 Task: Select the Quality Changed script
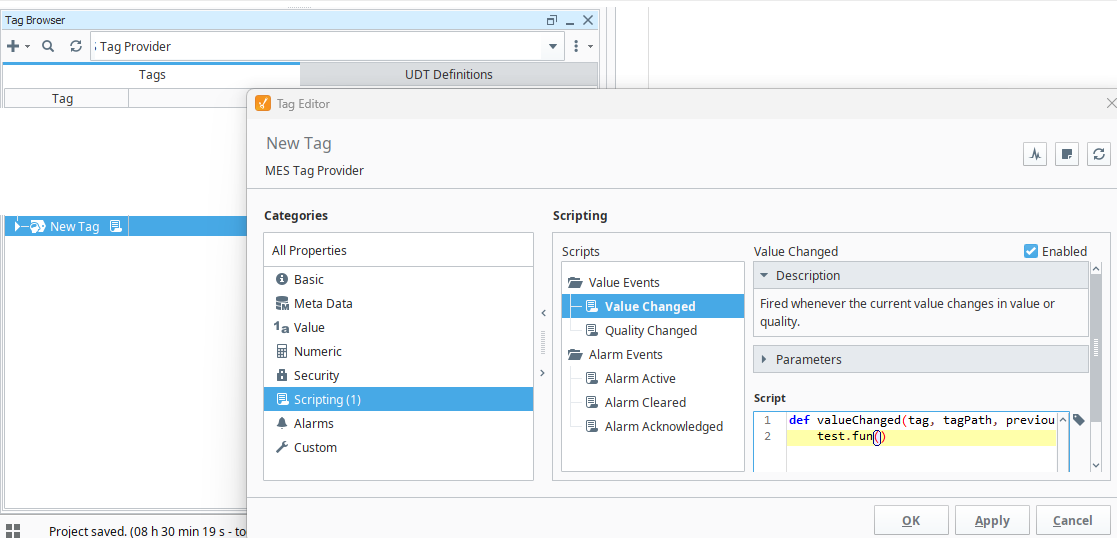click(x=650, y=331)
